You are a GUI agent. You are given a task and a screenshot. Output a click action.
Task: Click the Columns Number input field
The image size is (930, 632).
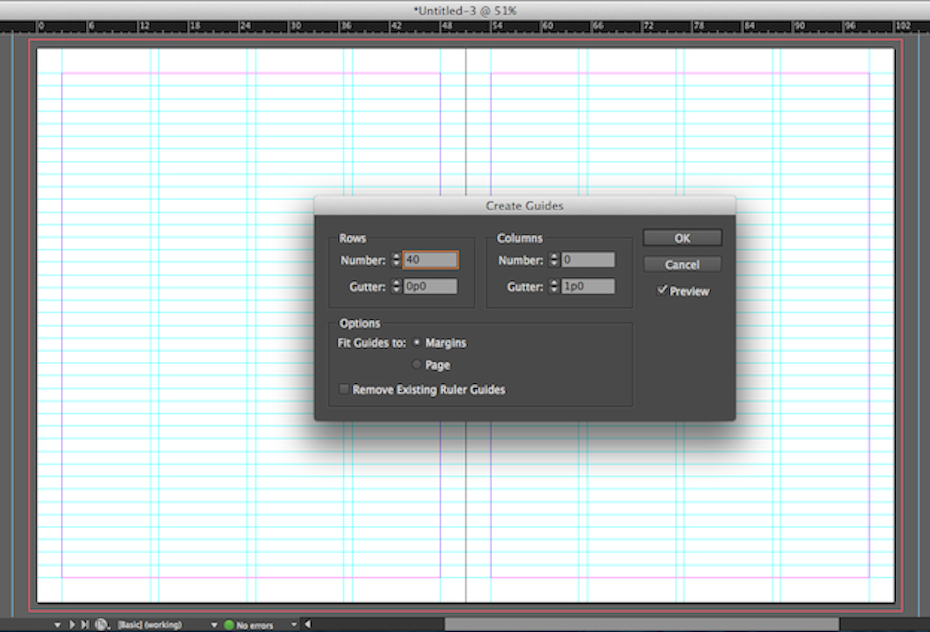587,260
